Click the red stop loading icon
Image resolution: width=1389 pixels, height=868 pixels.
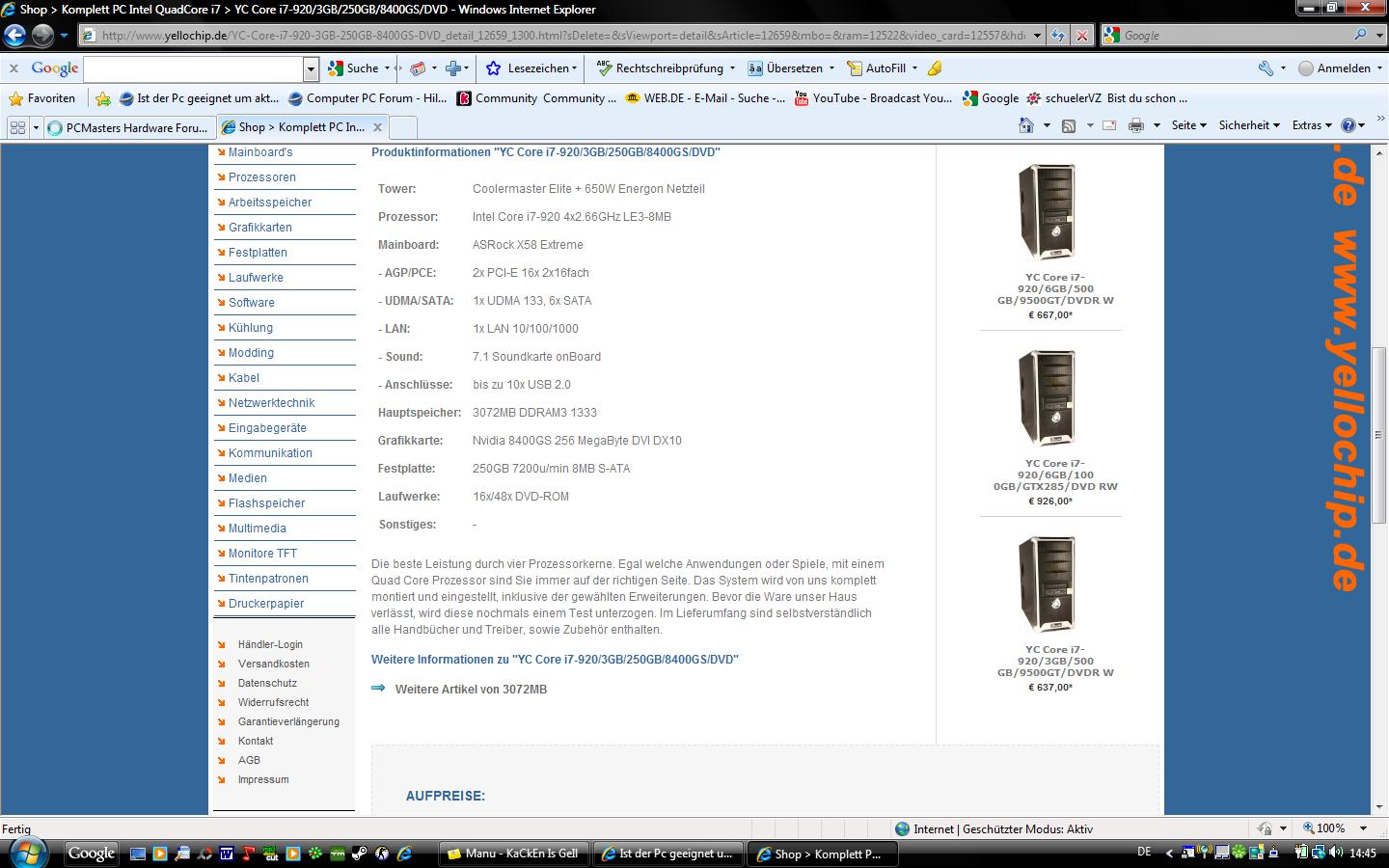click(1082, 36)
